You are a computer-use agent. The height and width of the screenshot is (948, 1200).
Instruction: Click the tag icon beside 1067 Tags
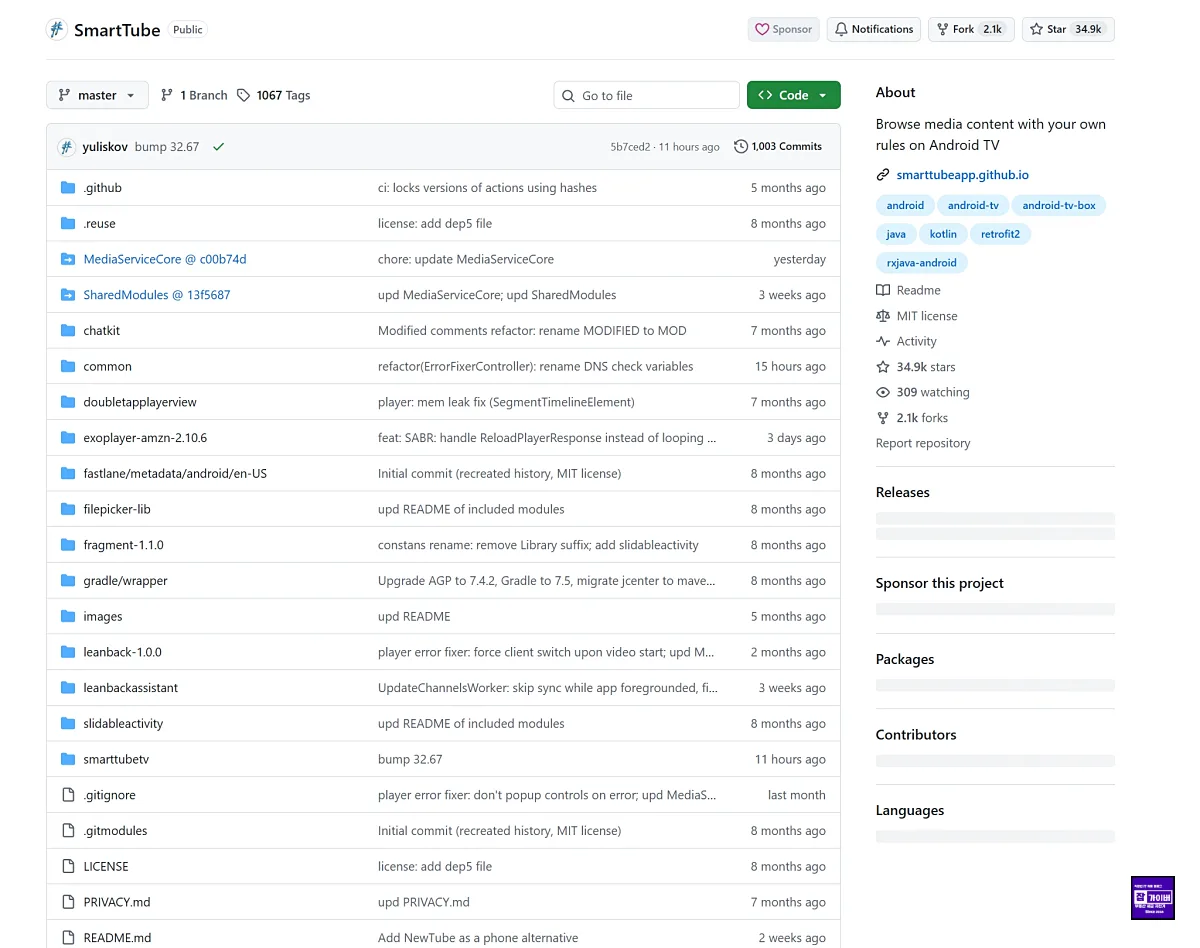pos(244,95)
